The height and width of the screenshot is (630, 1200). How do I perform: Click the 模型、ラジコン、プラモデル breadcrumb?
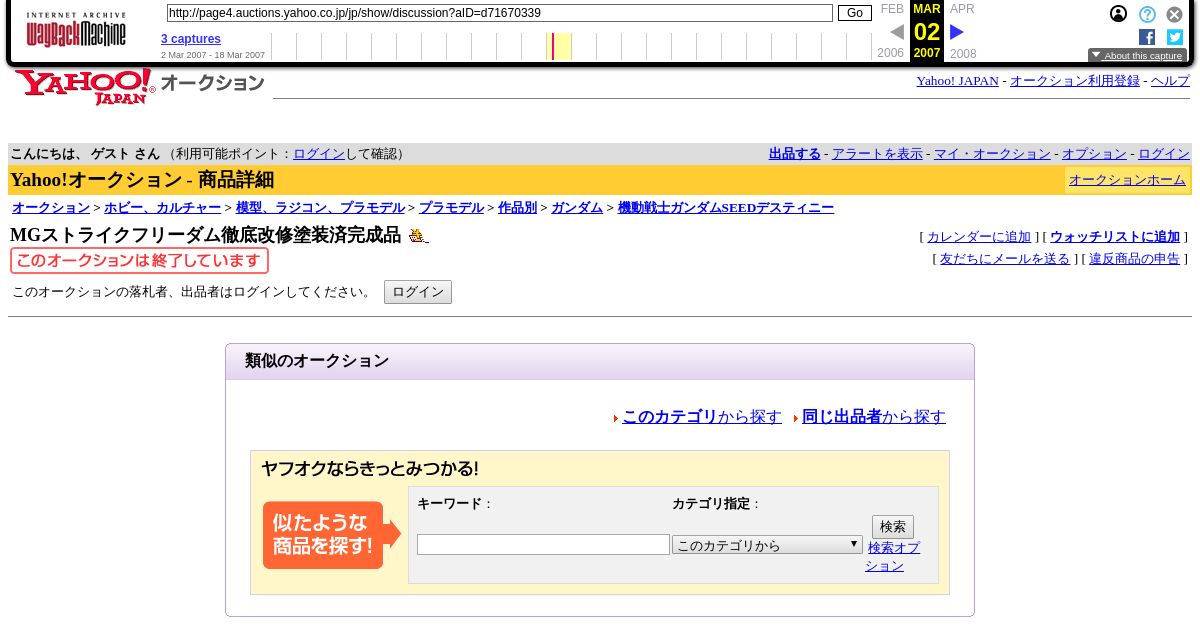click(x=320, y=208)
